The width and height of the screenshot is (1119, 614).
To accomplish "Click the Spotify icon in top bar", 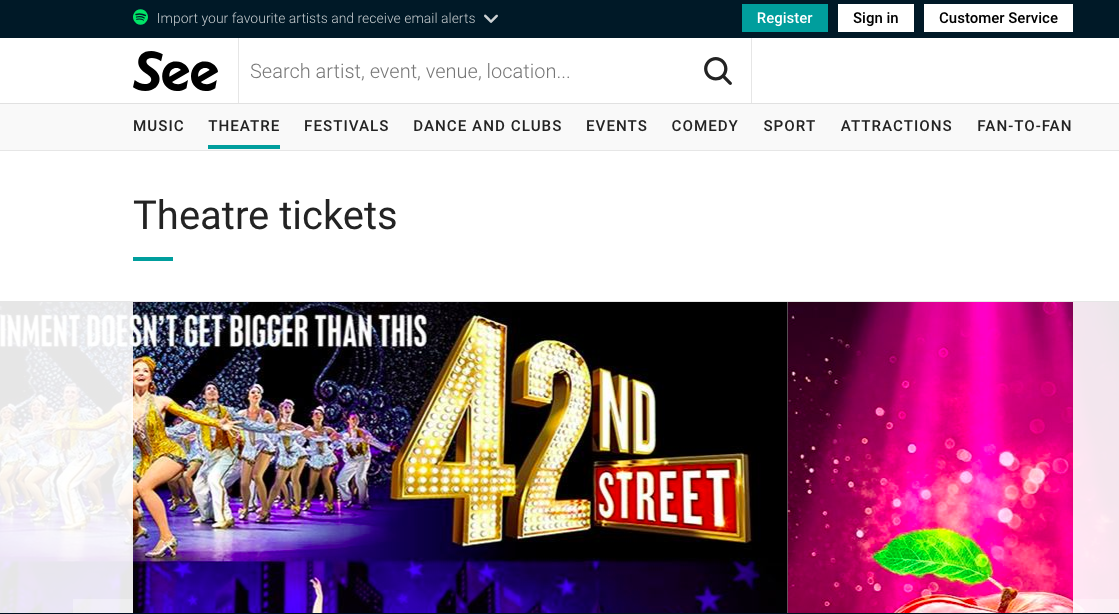I will click(141, 17).
